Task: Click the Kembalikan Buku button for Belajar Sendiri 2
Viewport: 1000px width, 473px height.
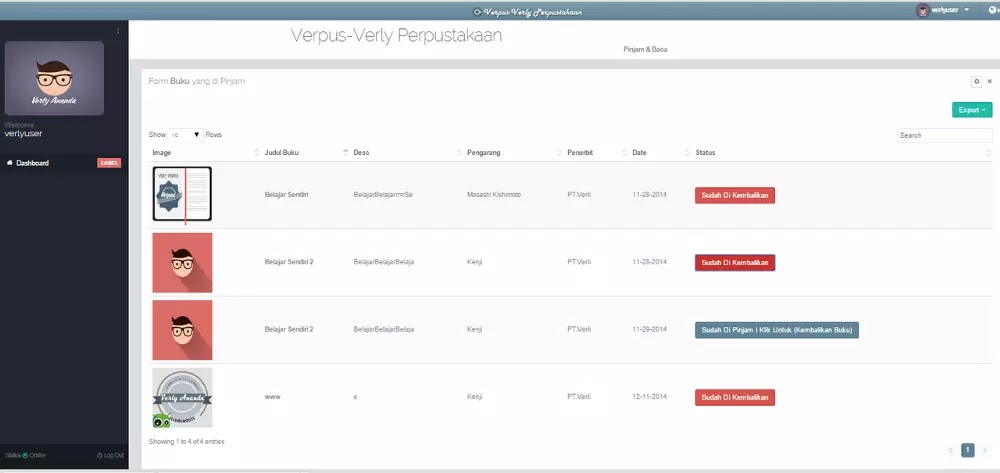Action: tap(777, 330)
